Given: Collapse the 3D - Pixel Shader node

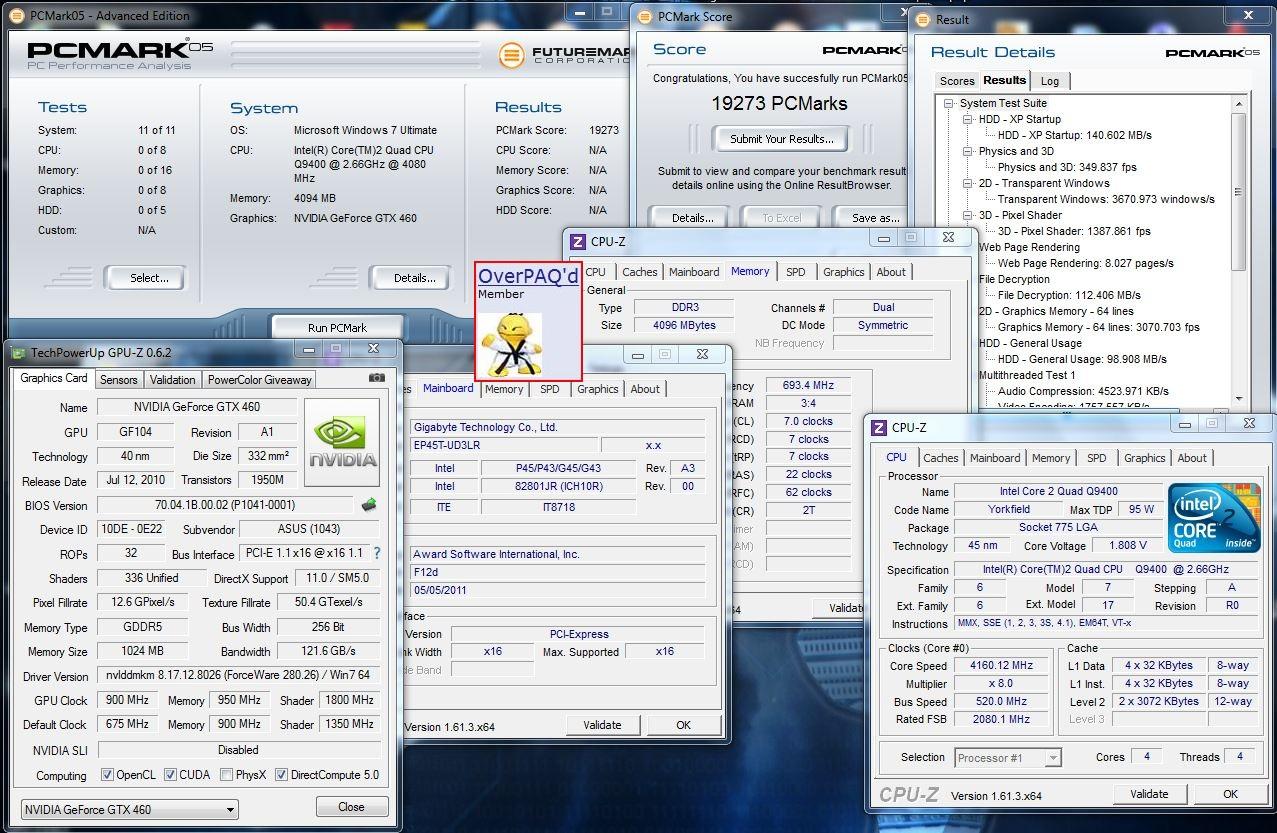Looking at the screenshot, I should pos(968,215).
